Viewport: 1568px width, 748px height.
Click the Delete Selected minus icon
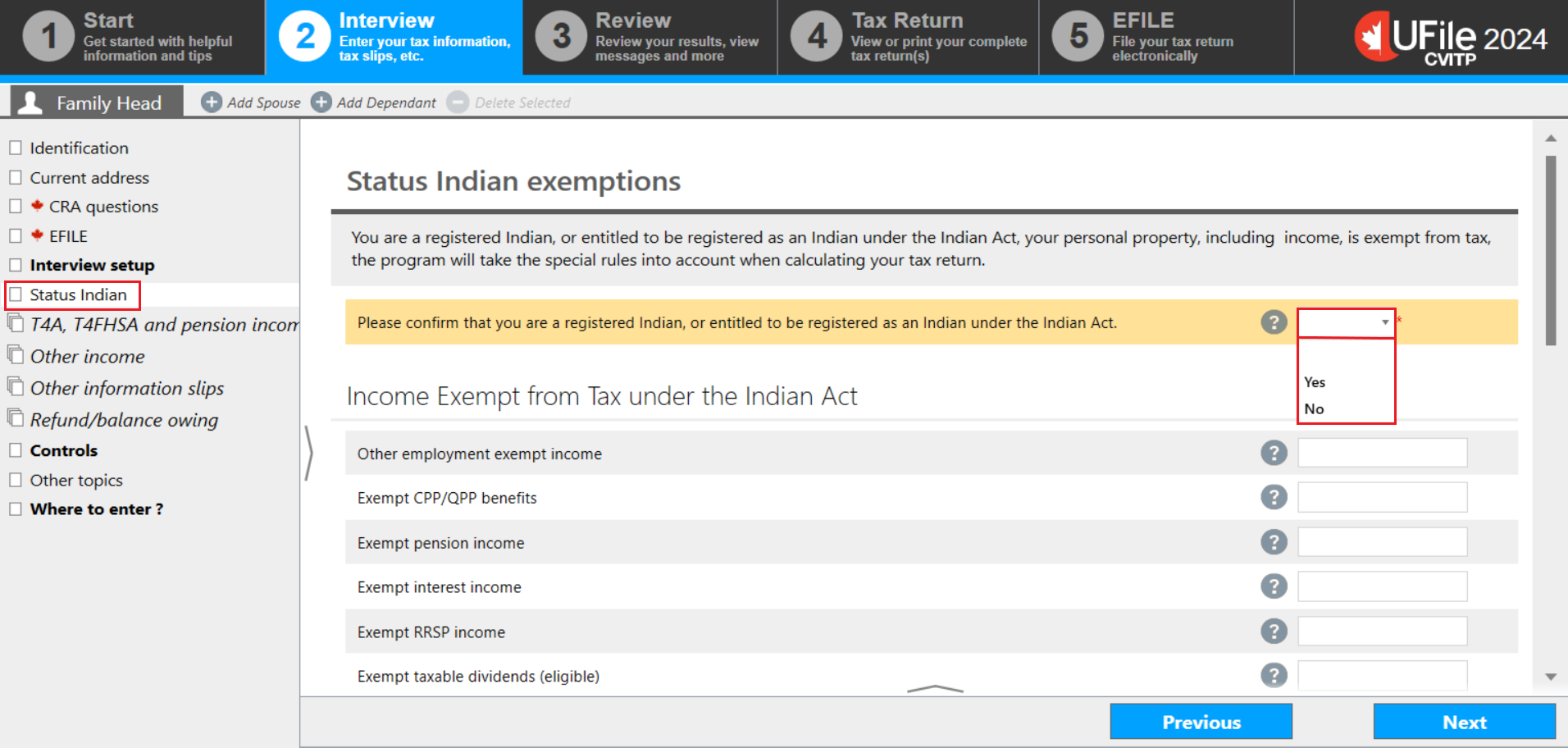click(x=458, y=102)
